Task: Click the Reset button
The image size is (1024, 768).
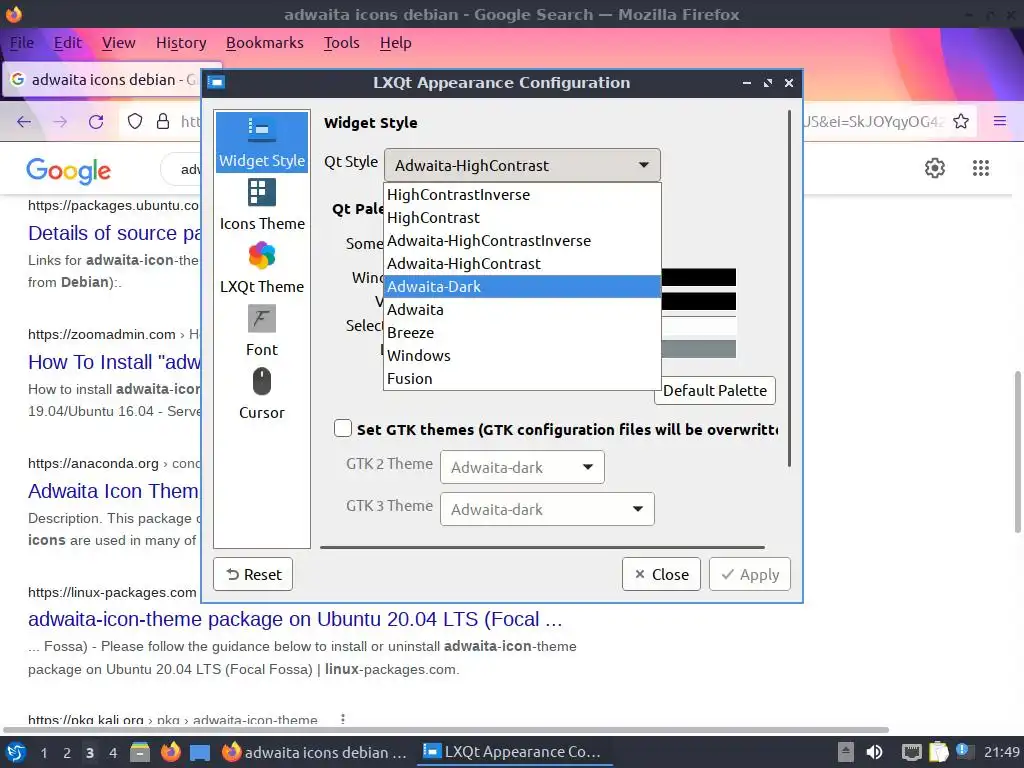Action: (253, 574)
